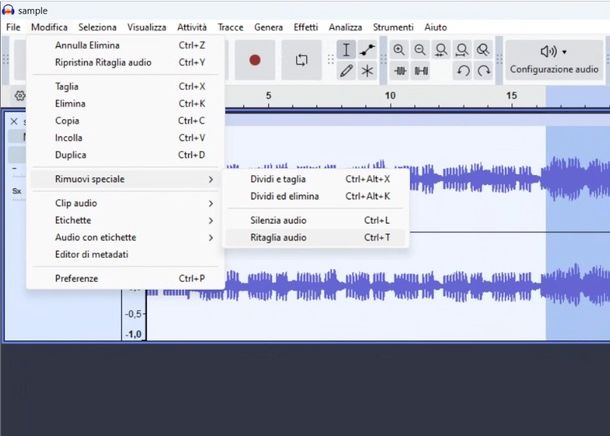Screen dimensions: 610x436
Task: Open the Attività menu
Action: click(x=192, y=27)
